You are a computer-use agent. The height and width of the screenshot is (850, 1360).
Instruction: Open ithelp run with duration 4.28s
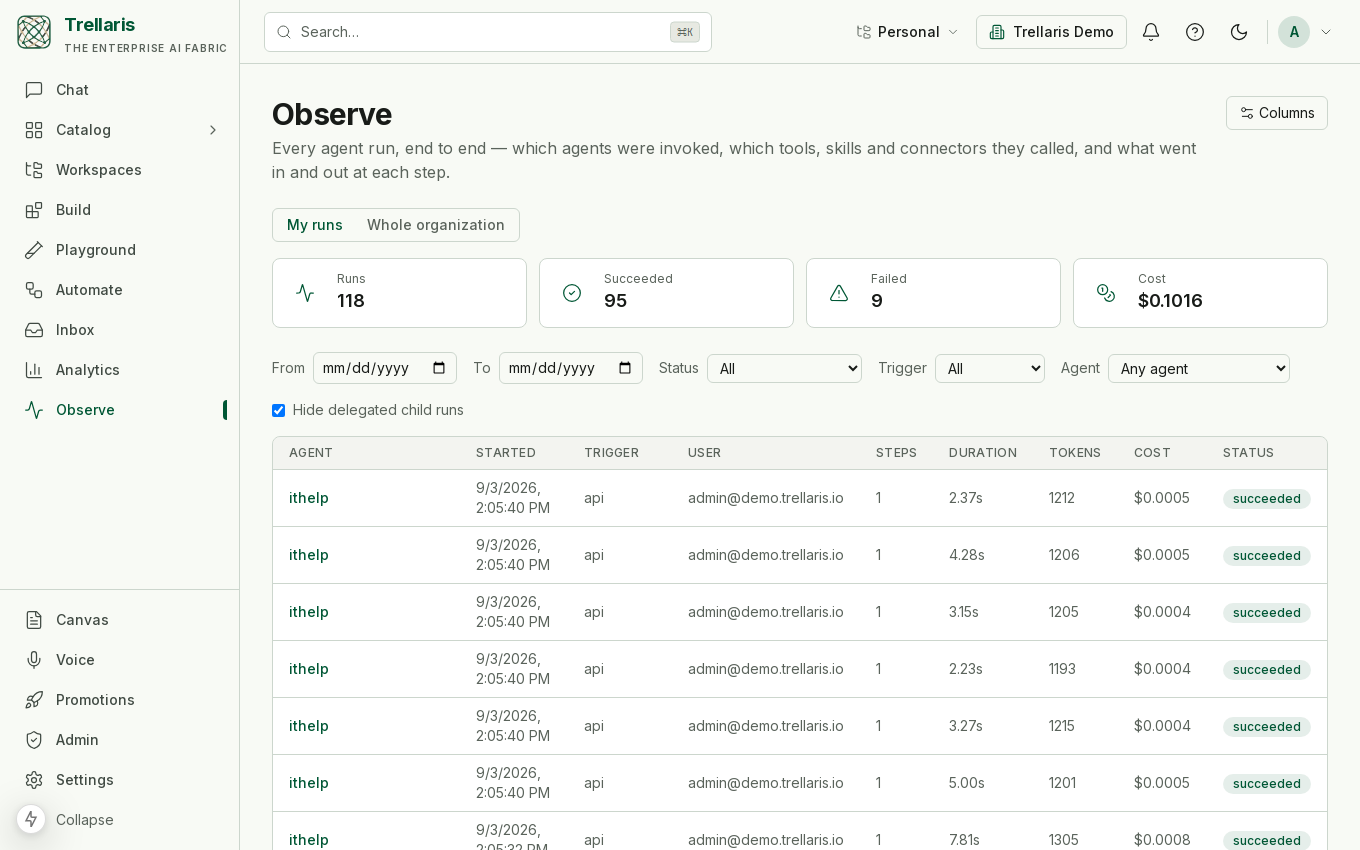[309, 555]
